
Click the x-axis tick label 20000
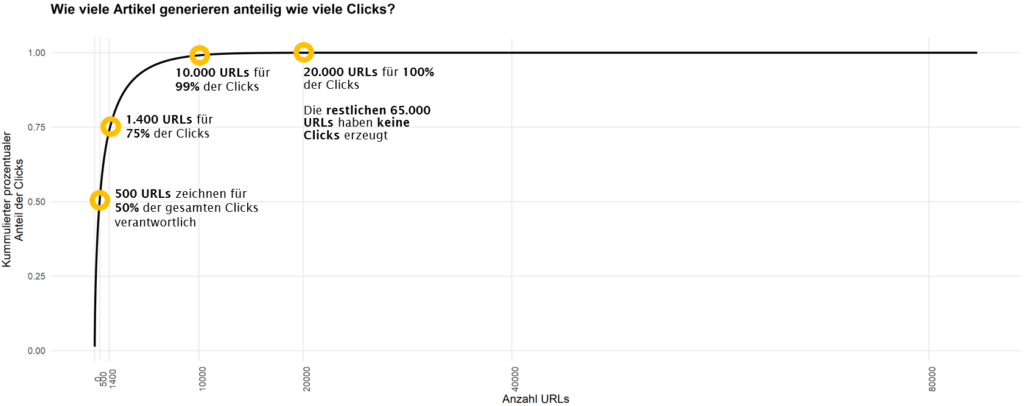[306, 381]
